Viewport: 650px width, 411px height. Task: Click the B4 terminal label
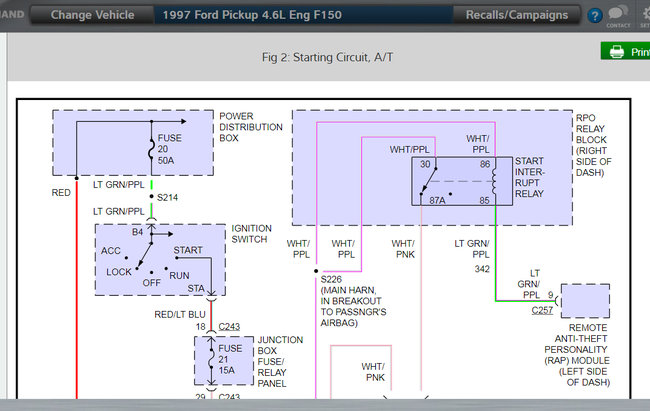point(137,232)
